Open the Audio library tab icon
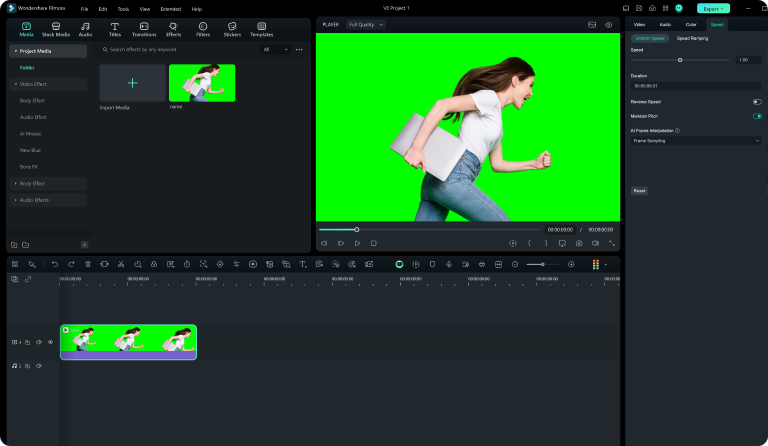The image size is (768, 446). (x=85, y=29)
